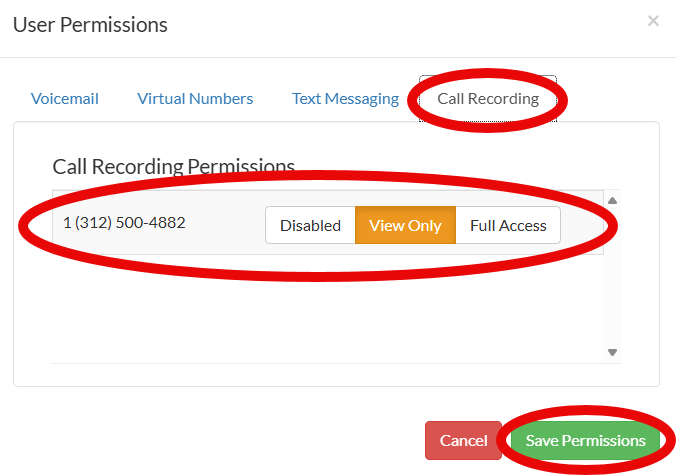Screen dimensions: 676x475
Task: Click the User Permissions dialog title
Action: [90, 24]
